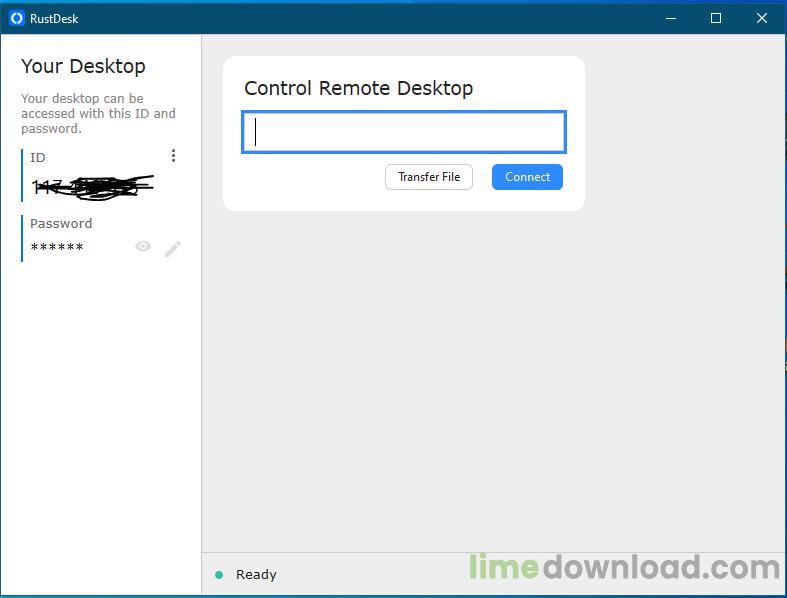Focus the remote desktop ID input field
The height and width of the screenshot is (598, 787).
[x=404, y=132]
